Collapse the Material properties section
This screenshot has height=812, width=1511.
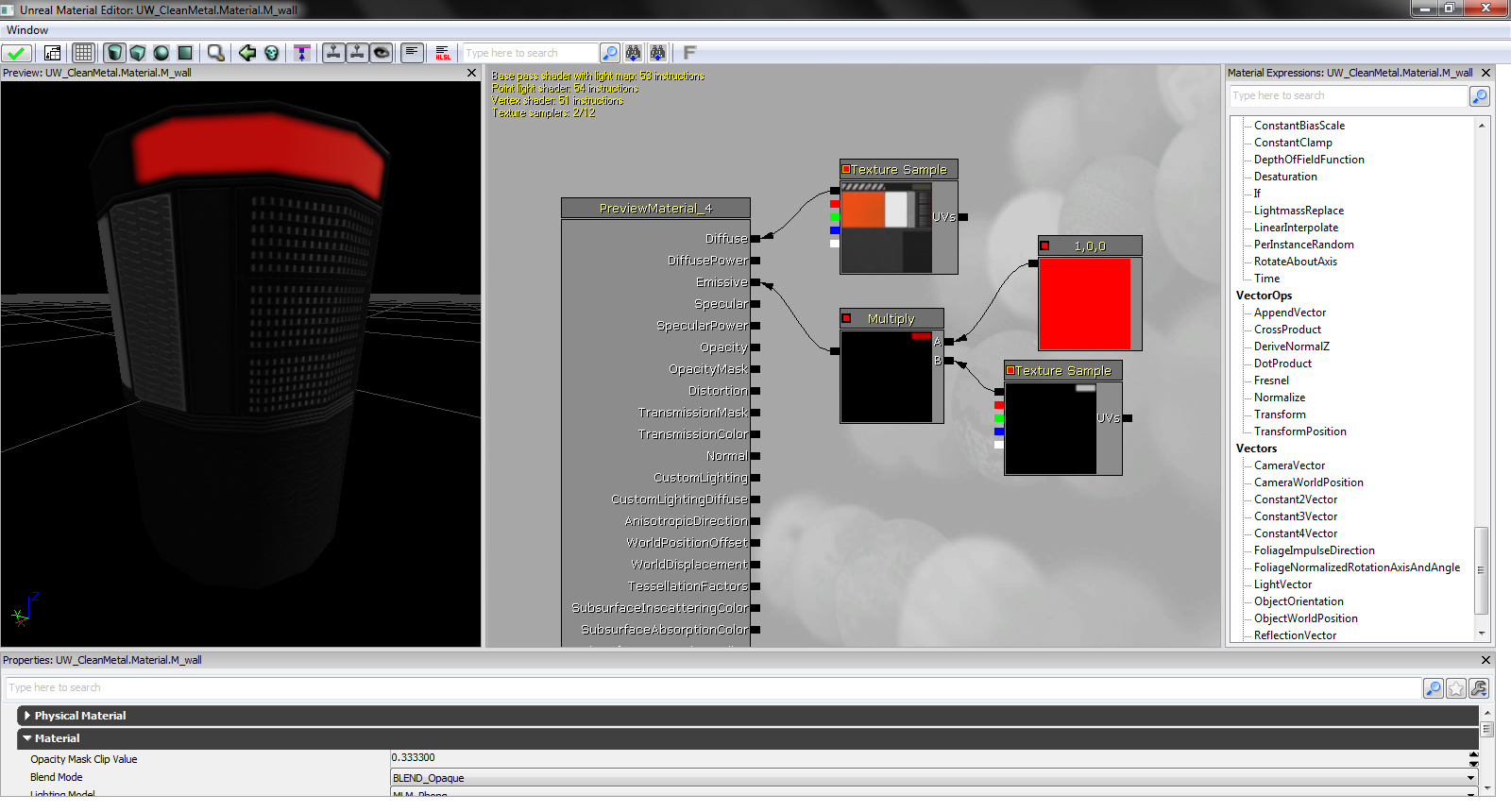click(x=27, y=738)
